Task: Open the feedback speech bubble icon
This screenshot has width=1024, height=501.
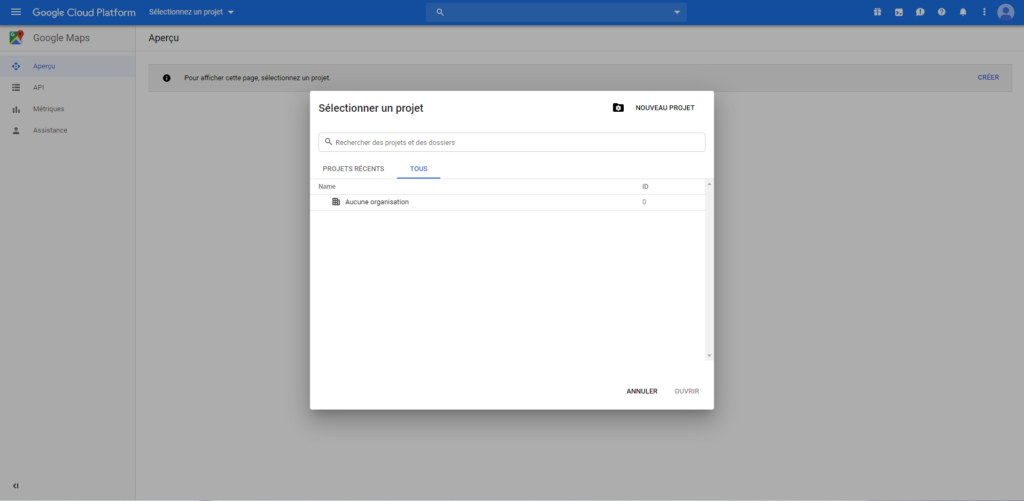Action: point(920,12)
